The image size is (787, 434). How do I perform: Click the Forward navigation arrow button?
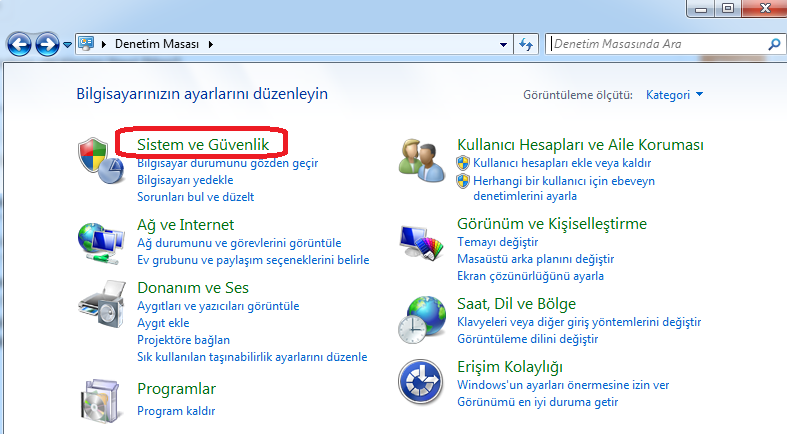coord(47,45)
